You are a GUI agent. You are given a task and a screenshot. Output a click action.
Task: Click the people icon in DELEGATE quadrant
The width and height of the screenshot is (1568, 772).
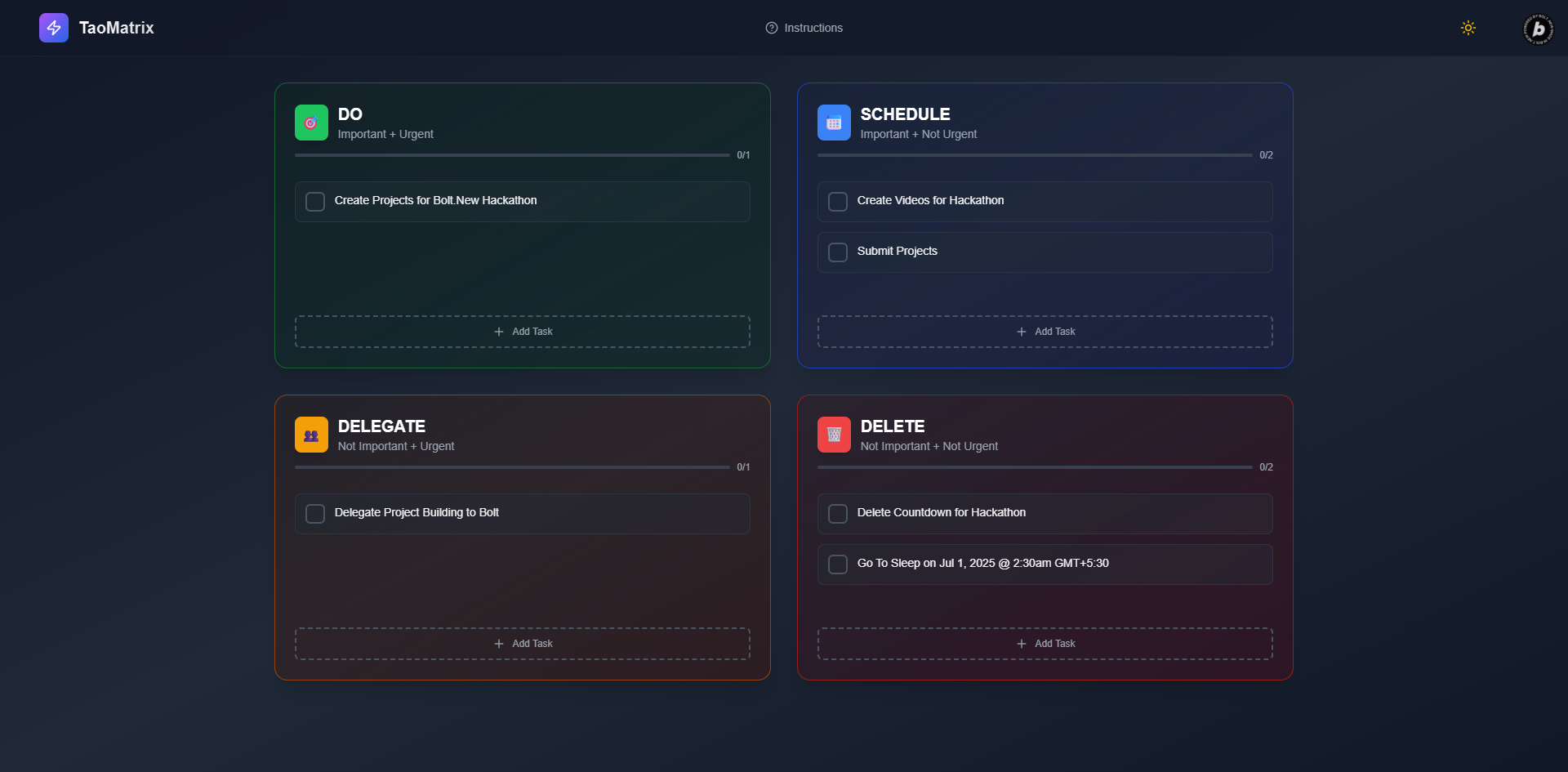tap(311, 434)
